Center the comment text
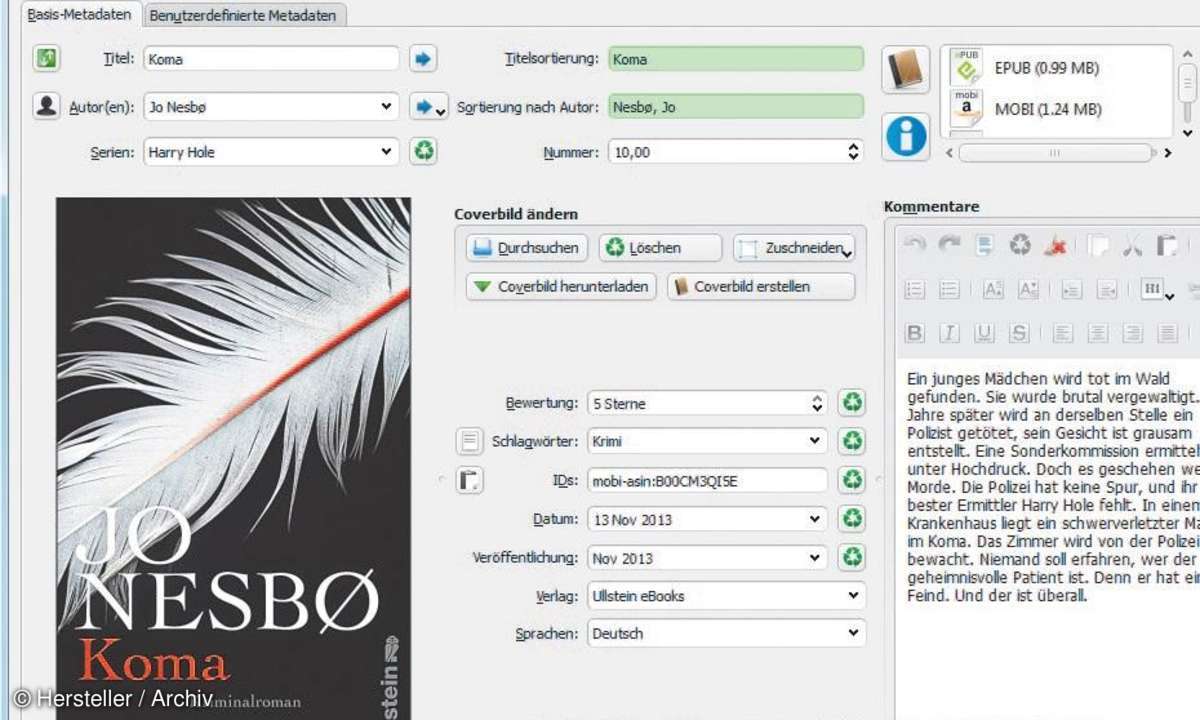The image size is (1200, 720). (1098, 333)
